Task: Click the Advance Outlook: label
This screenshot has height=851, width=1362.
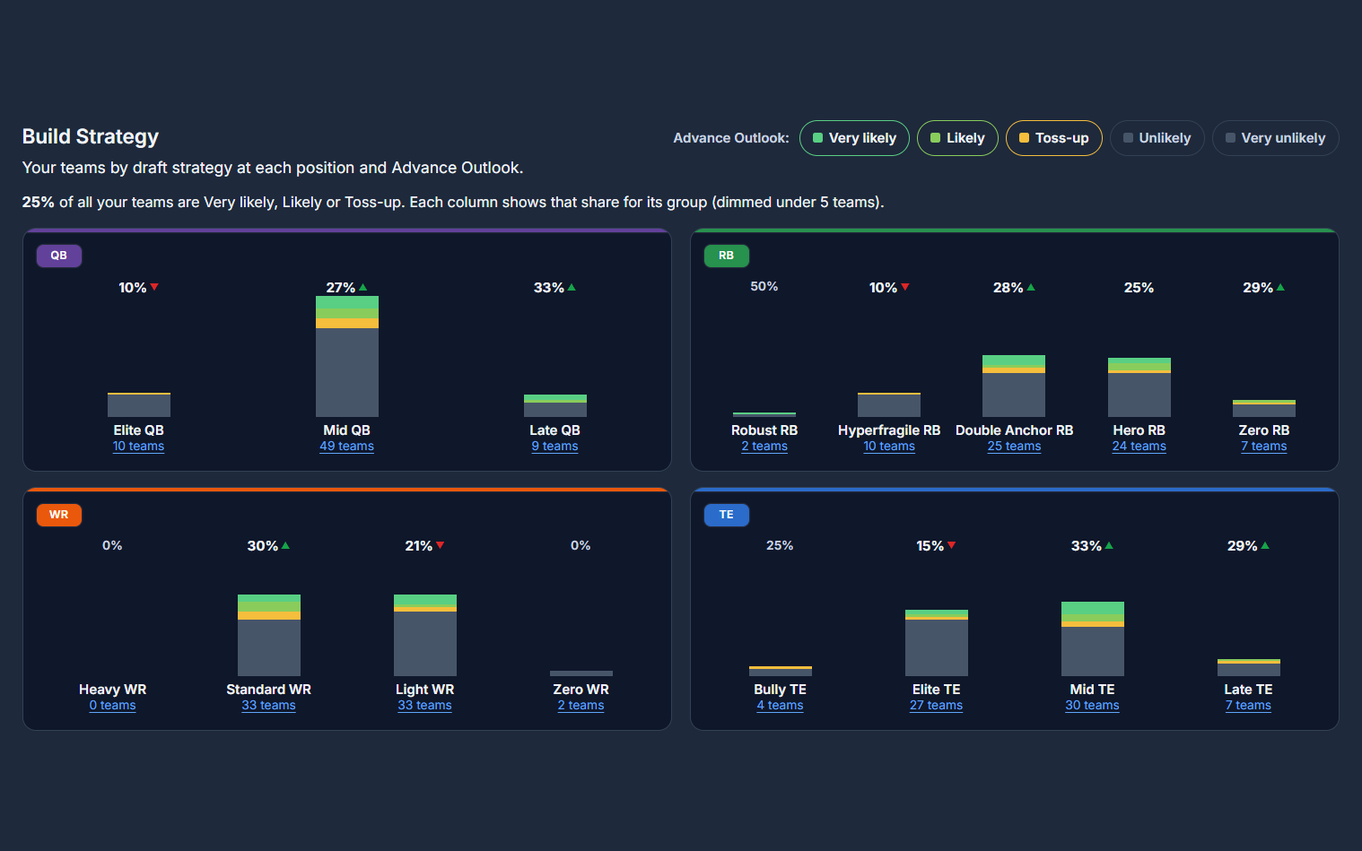Action: [x=731, y=138]
